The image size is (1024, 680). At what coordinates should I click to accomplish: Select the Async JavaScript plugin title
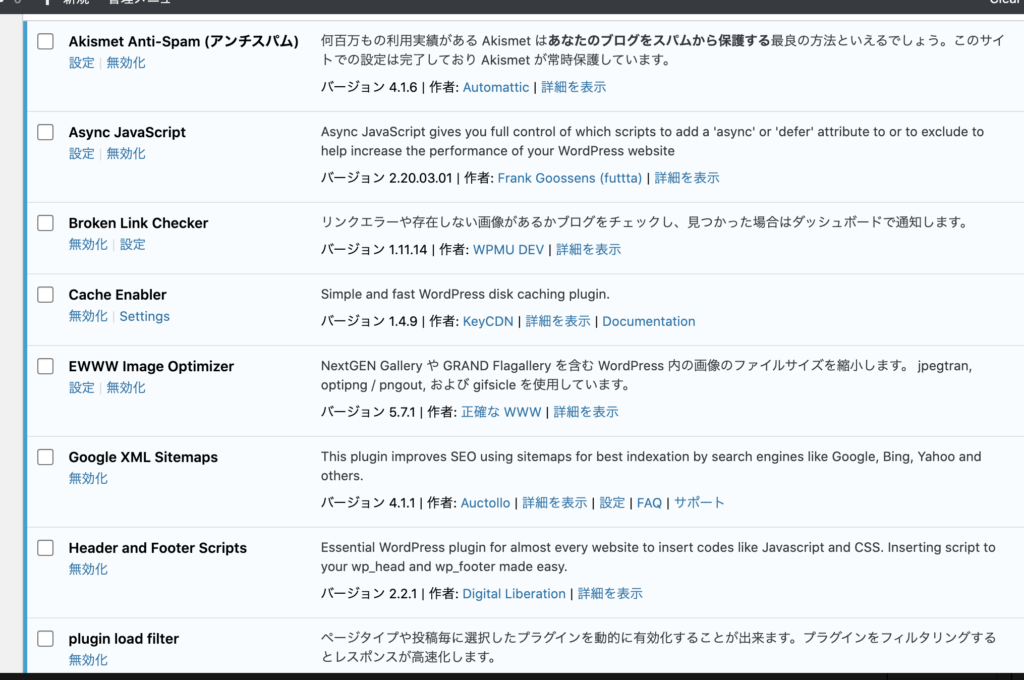tap(127, 132)
